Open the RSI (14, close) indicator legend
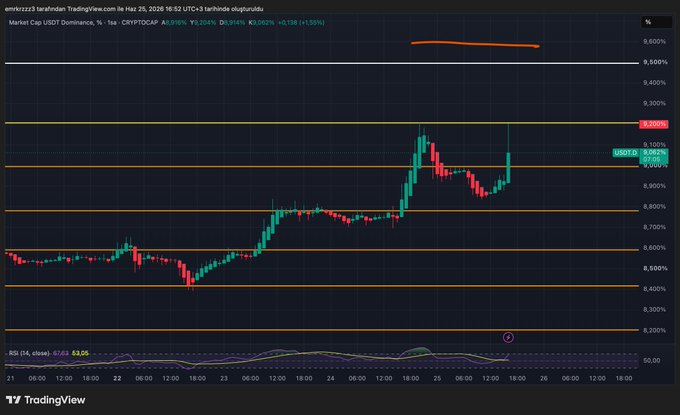This screenshot has height=415, width=680. [x=29, y=353]
